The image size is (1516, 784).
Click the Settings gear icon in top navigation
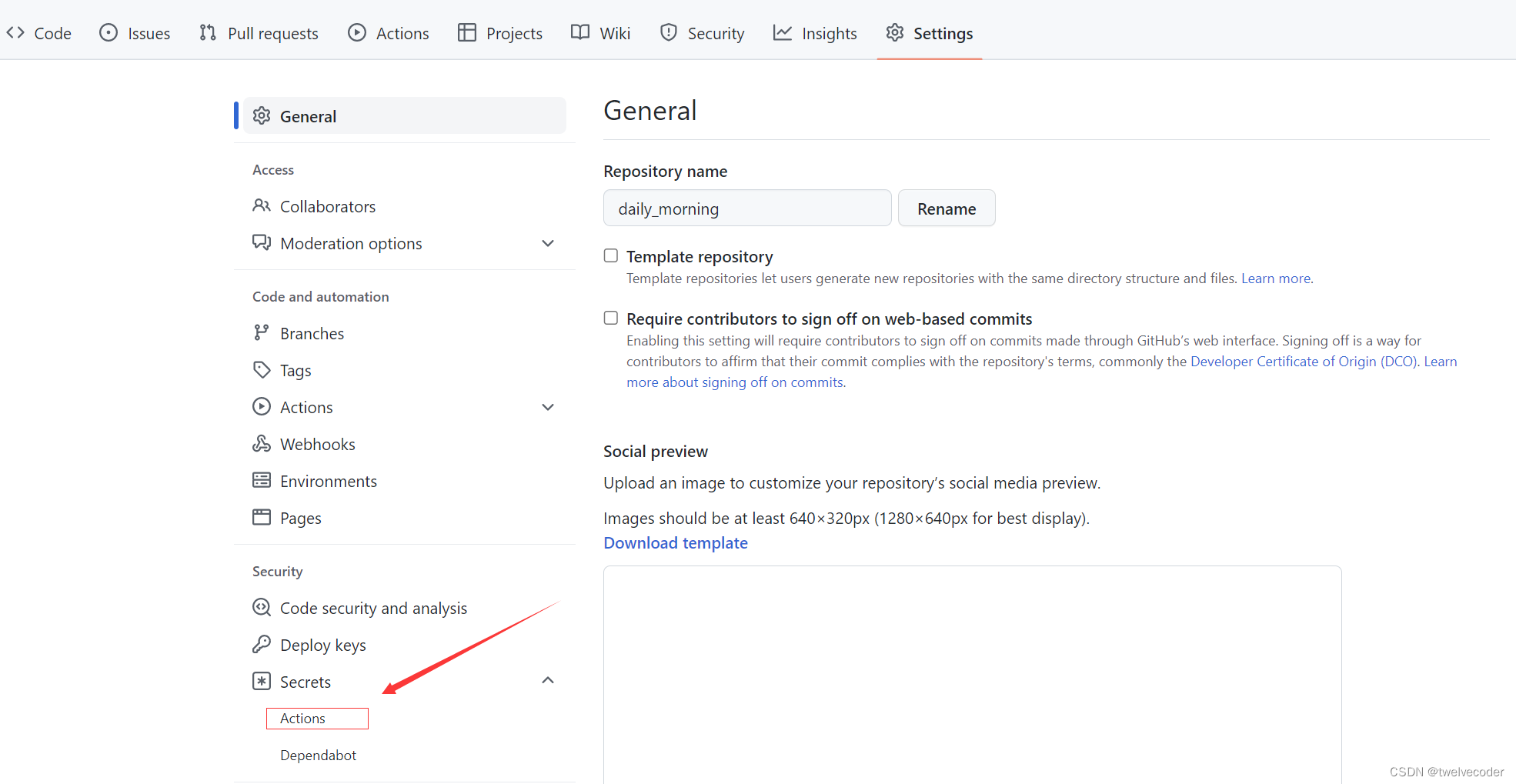(x=895, y=32)
